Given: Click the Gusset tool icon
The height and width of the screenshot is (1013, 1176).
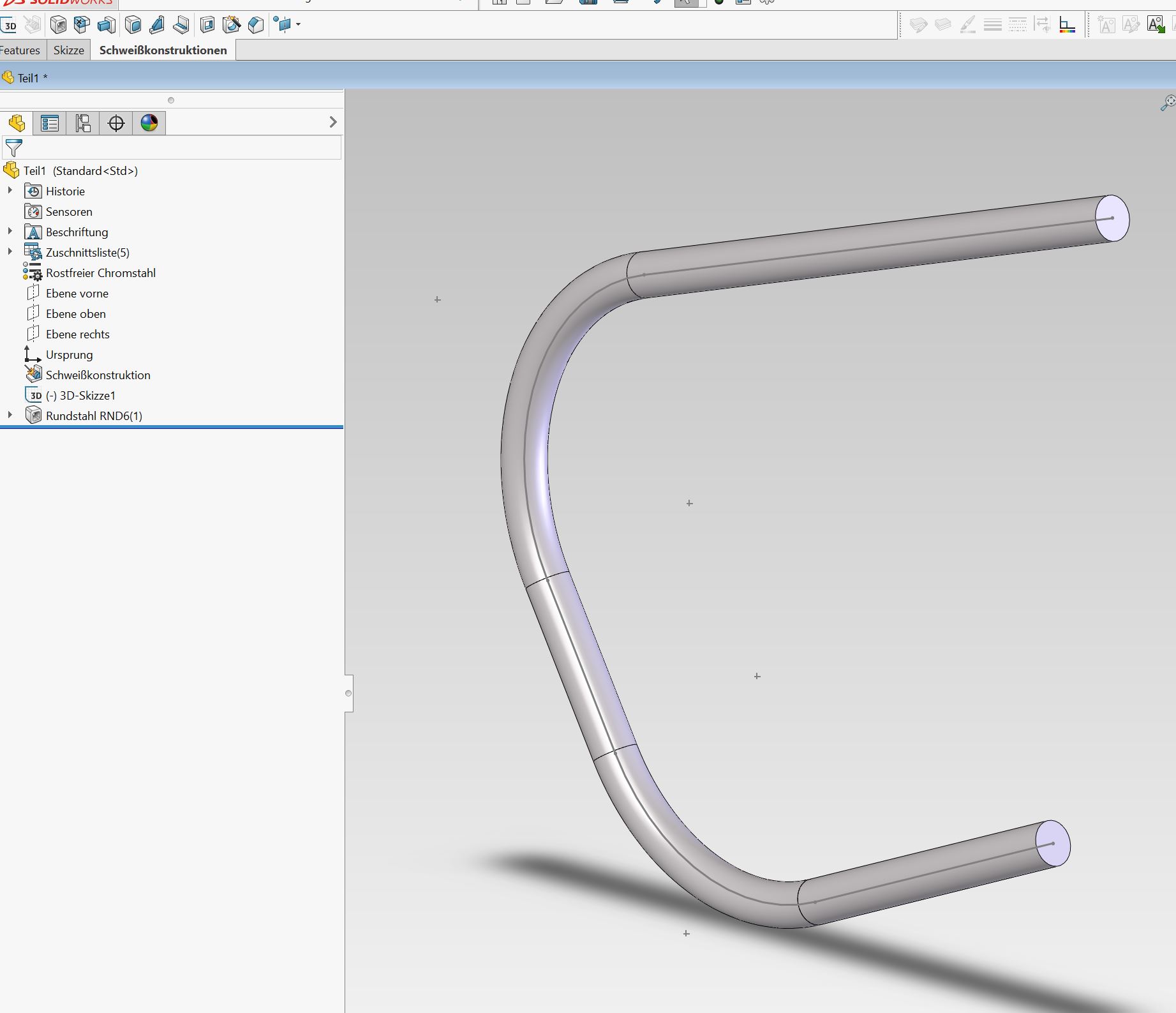Looking at the screenshot, I should point(157,26).
